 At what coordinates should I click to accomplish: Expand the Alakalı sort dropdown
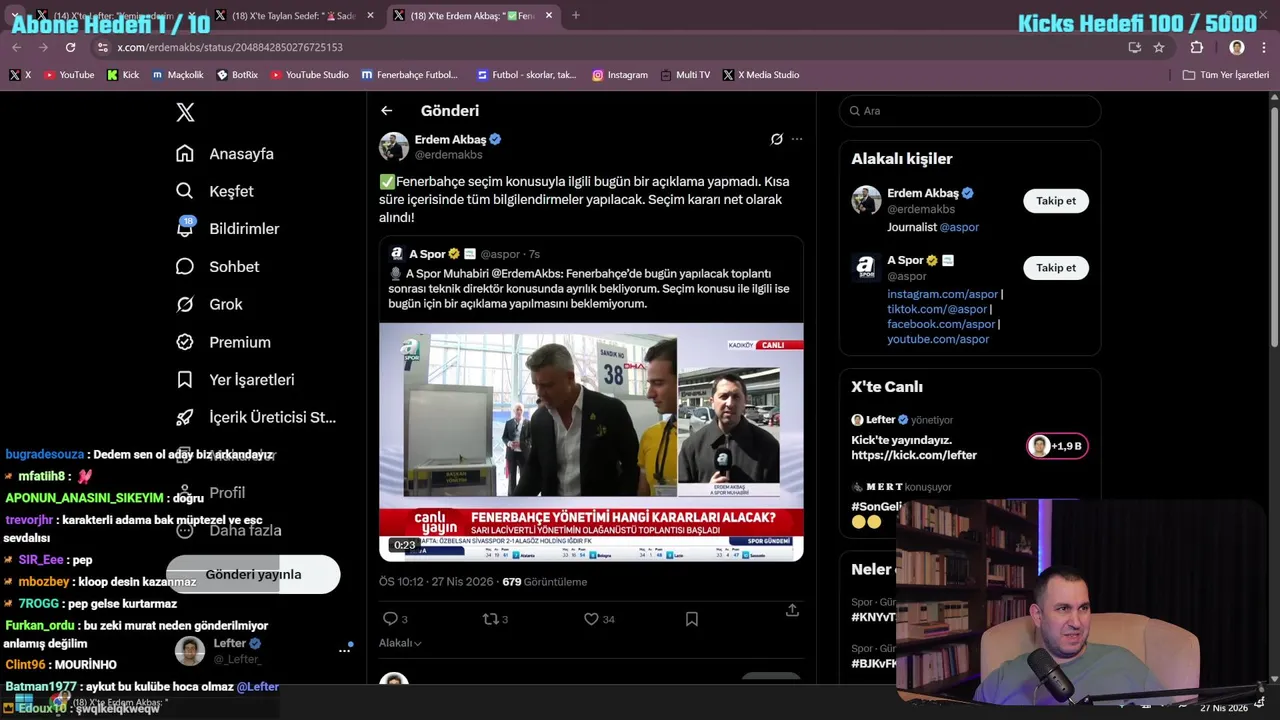click(400, 643)
